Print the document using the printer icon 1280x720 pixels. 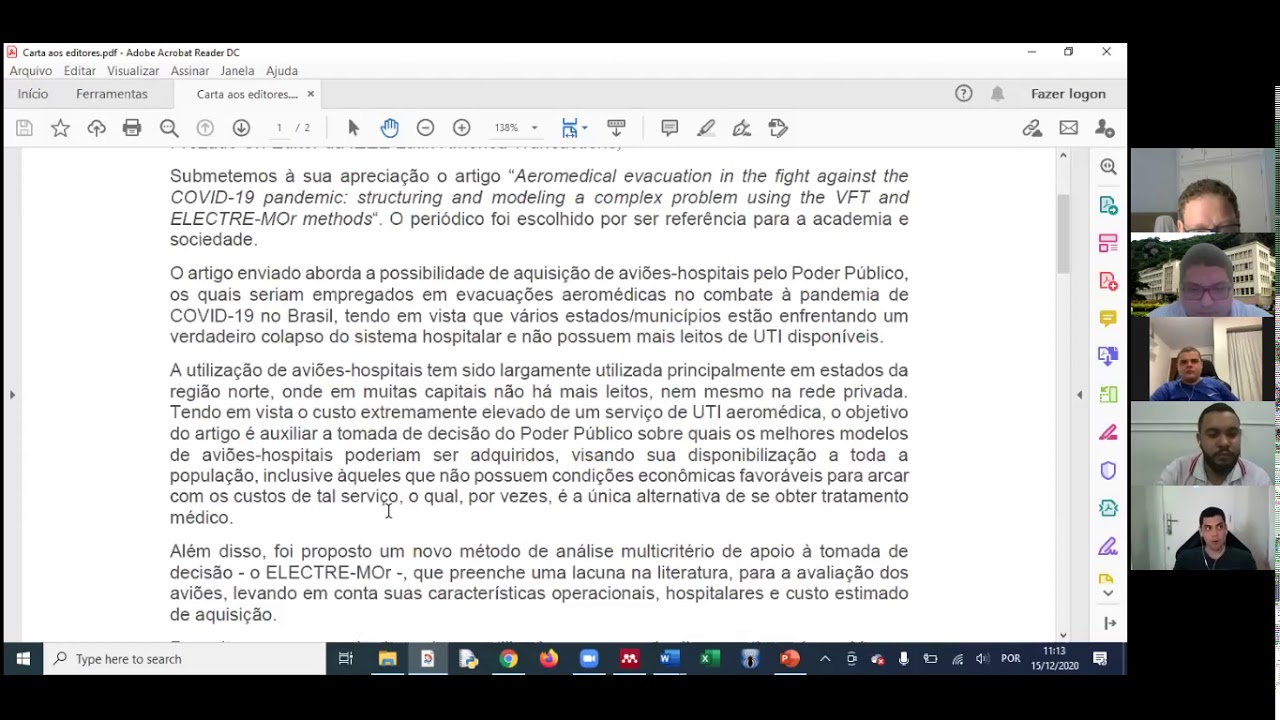132,128
